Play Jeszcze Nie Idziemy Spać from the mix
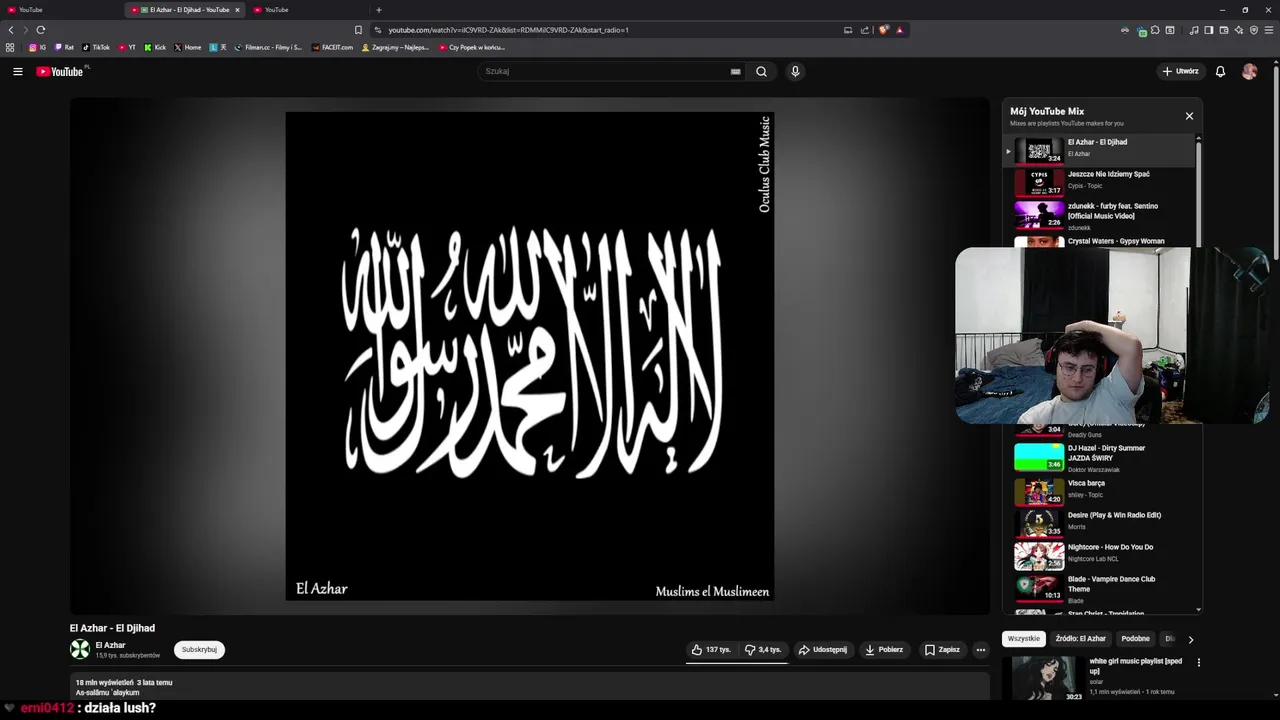This screenshot has width=1280, height=720. point(1100,181)
